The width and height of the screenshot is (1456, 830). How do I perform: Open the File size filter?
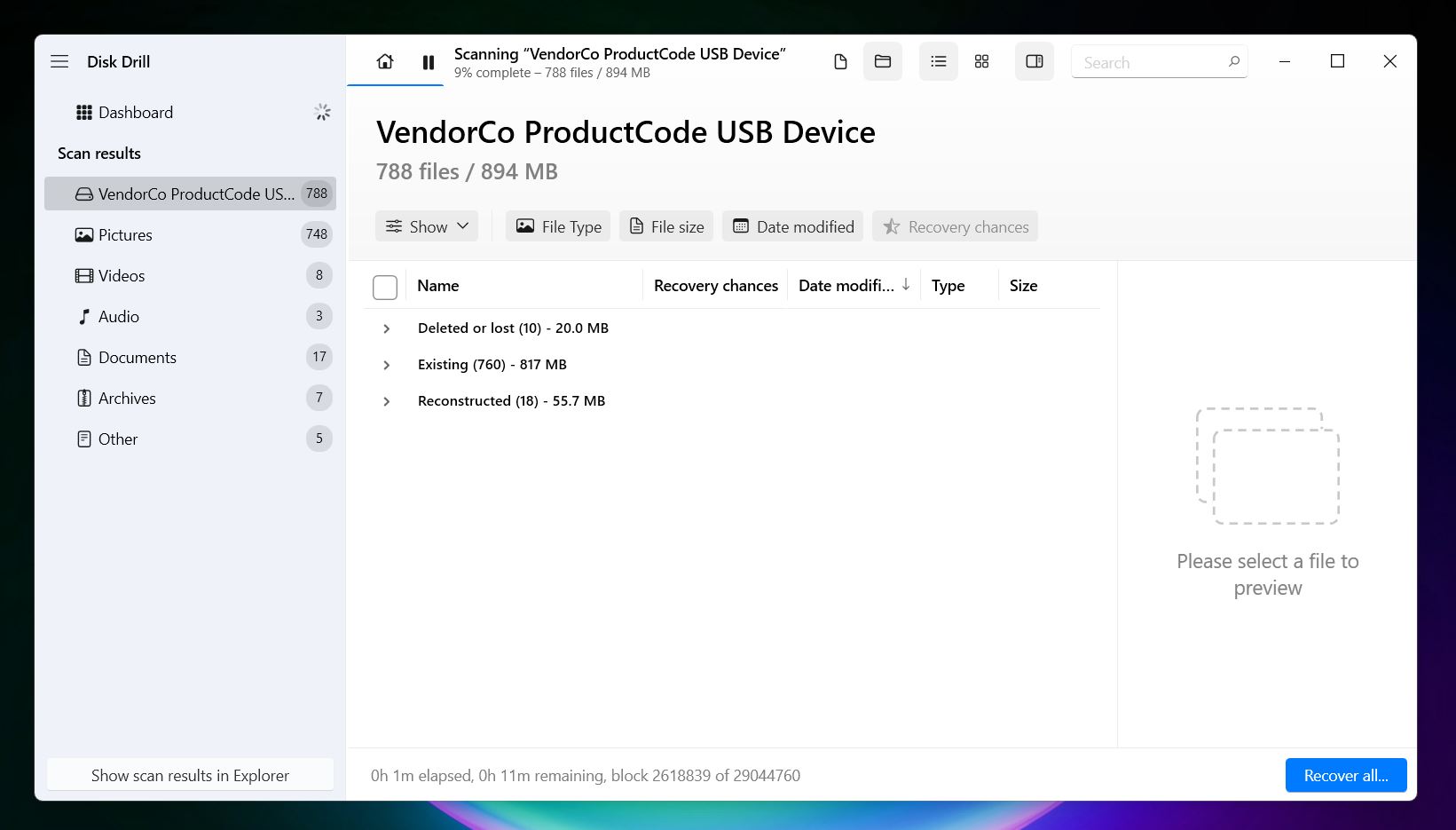tap(666, 226)
